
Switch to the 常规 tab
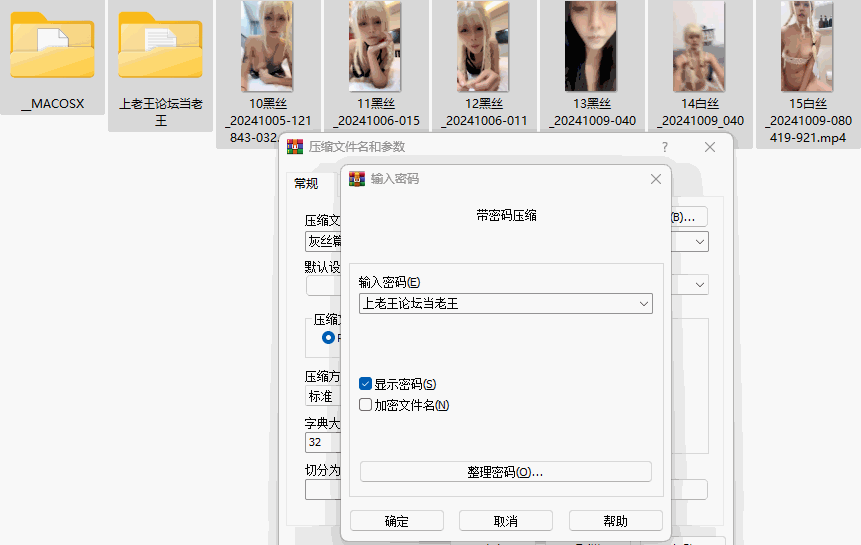coord(306,183)
